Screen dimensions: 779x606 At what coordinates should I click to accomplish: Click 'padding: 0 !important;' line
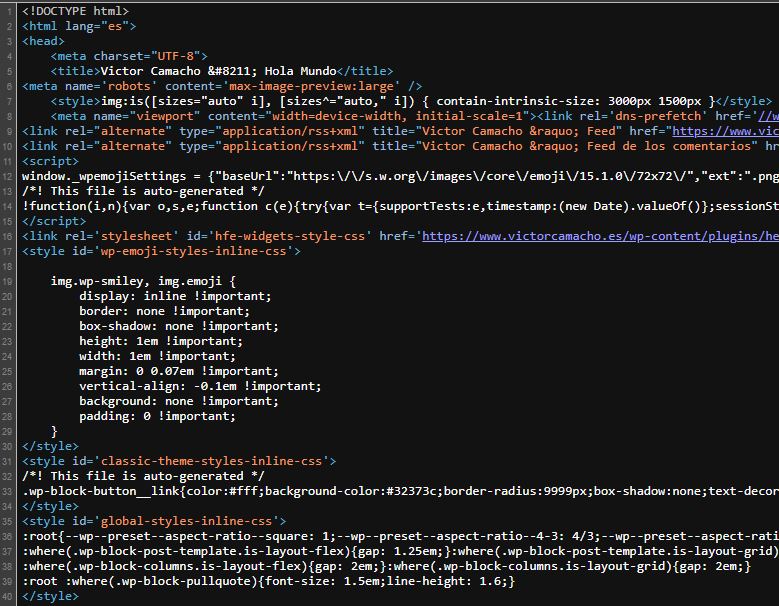pos(157,416)
